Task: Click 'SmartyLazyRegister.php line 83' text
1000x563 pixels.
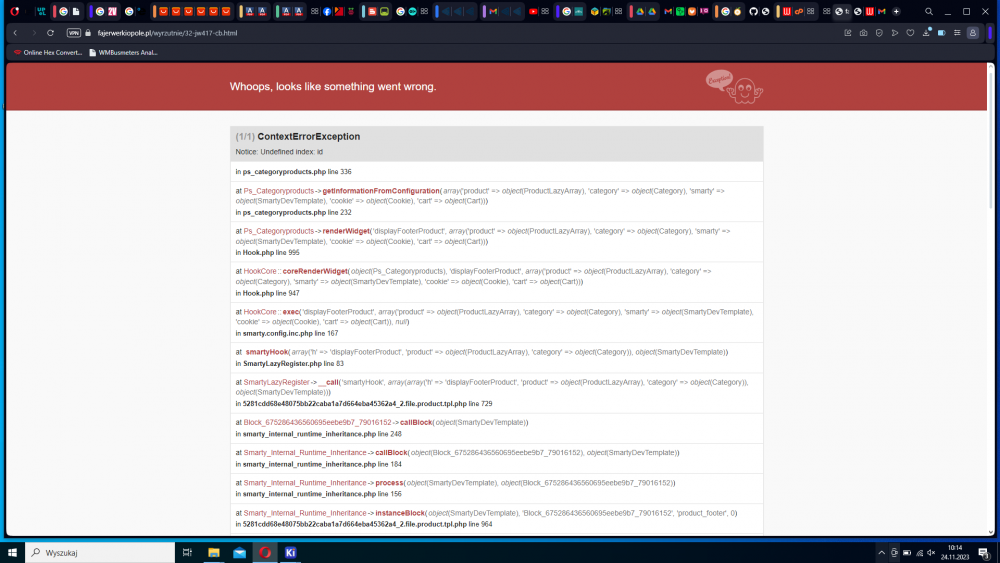Action: point(293,363)
